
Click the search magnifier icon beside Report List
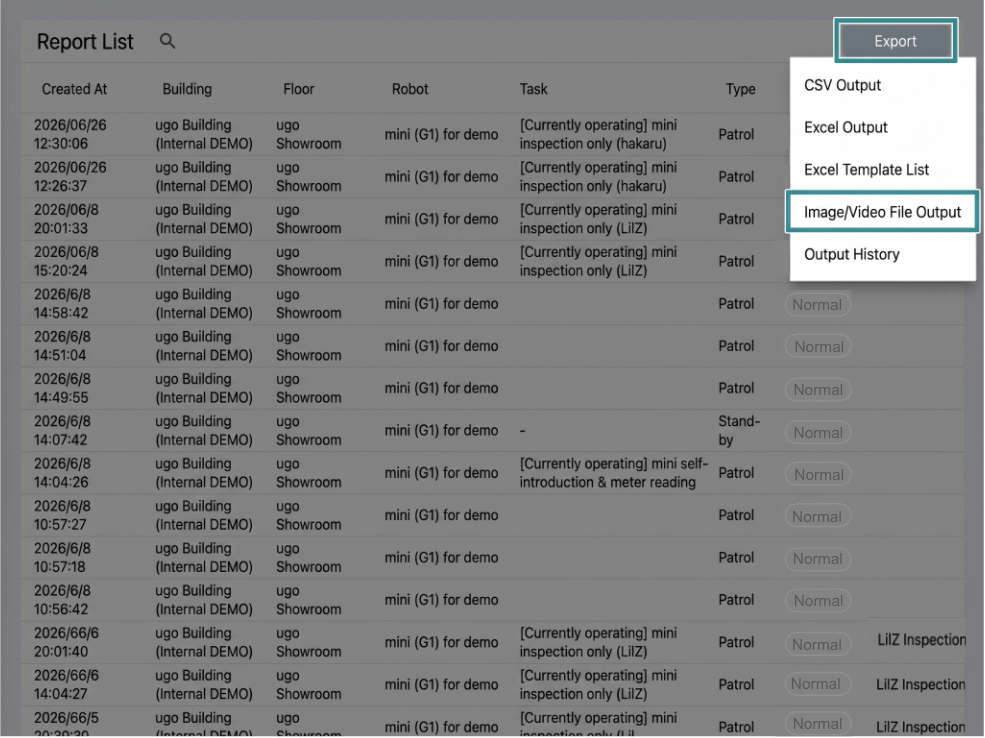point(167,41)
